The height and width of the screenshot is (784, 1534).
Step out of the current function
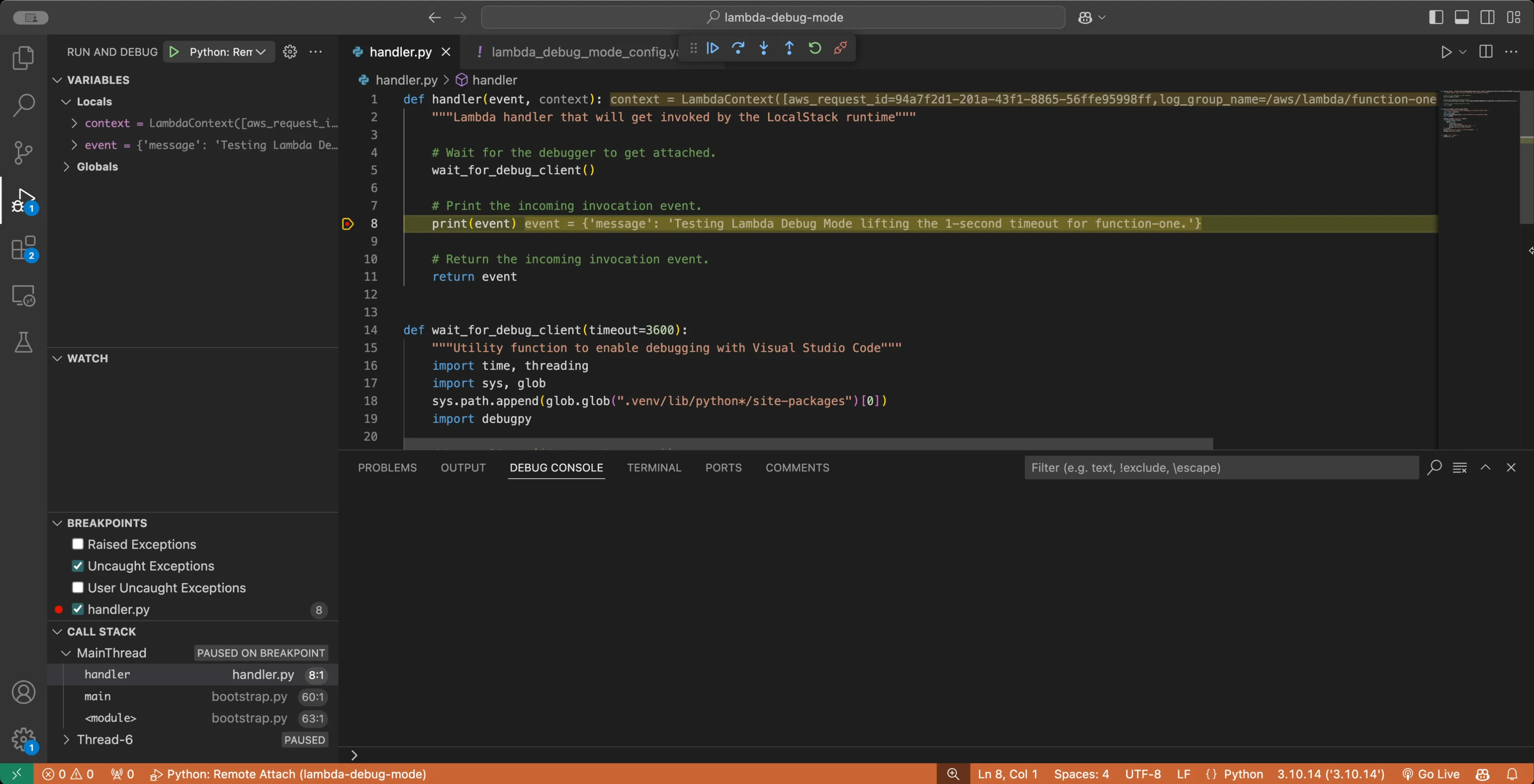click(789, 49)
